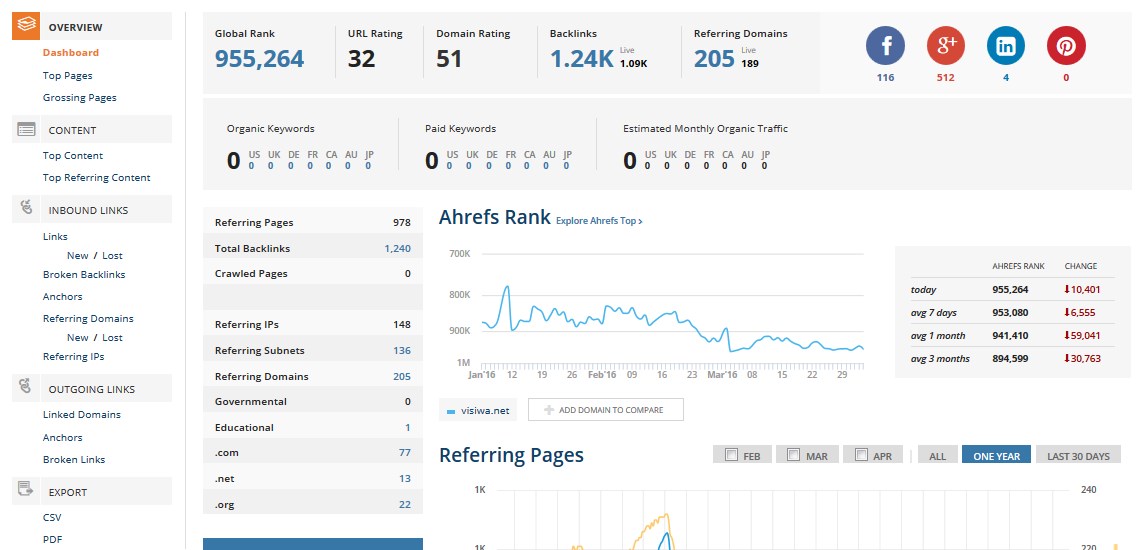Click New under inbound Links
This screenshot has height=550, width=1147.
click(x=78, y=255)
